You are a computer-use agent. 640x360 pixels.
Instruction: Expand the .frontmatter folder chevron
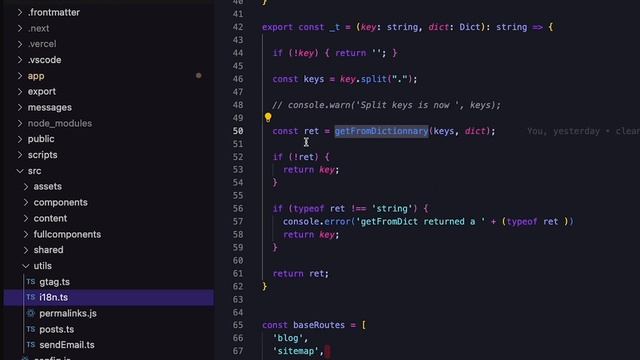coord(20,13)
